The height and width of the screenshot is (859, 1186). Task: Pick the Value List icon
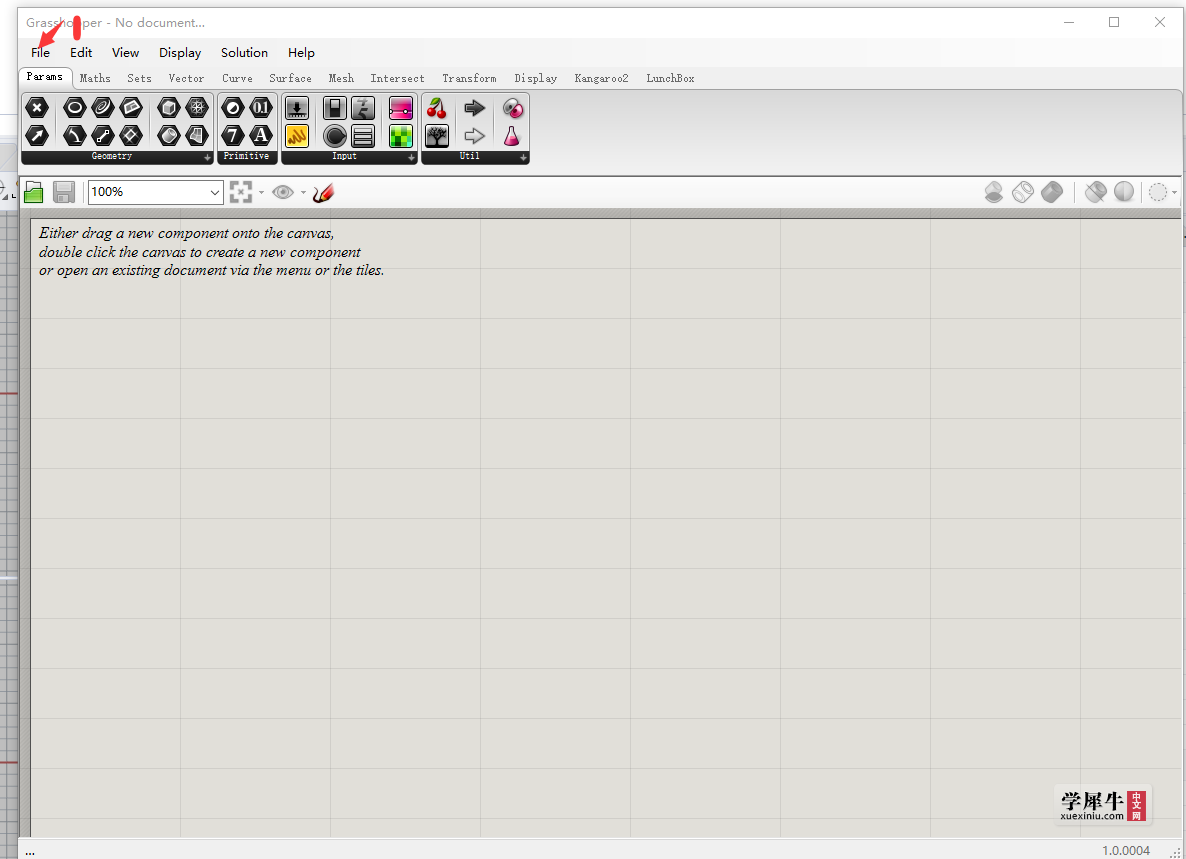tap(363, 135)
